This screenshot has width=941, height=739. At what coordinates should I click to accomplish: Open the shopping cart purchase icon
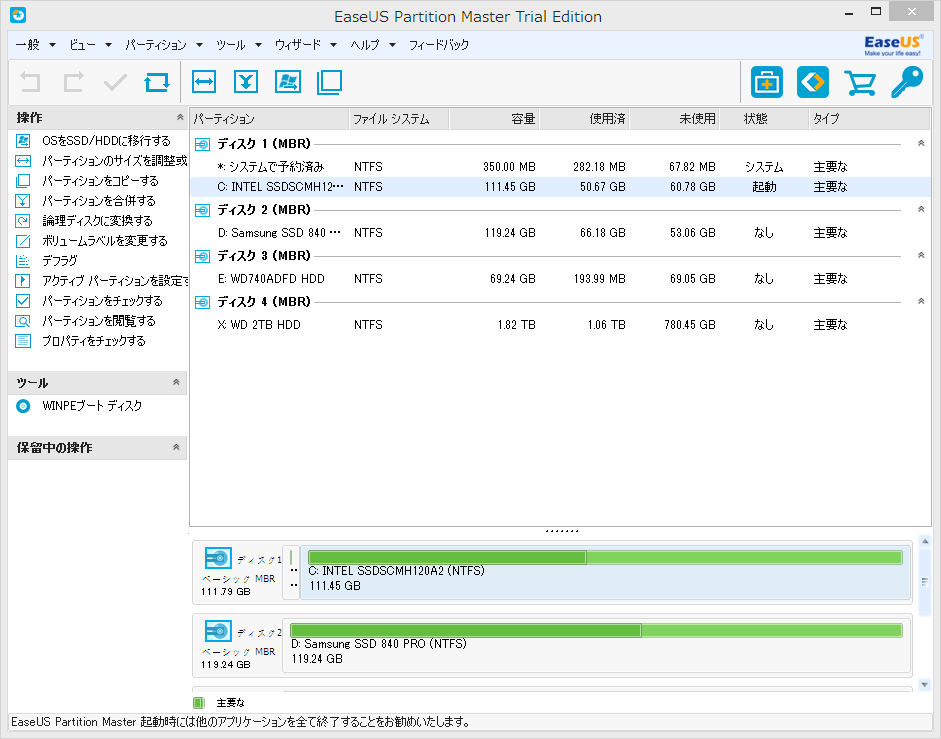point(859,82)
